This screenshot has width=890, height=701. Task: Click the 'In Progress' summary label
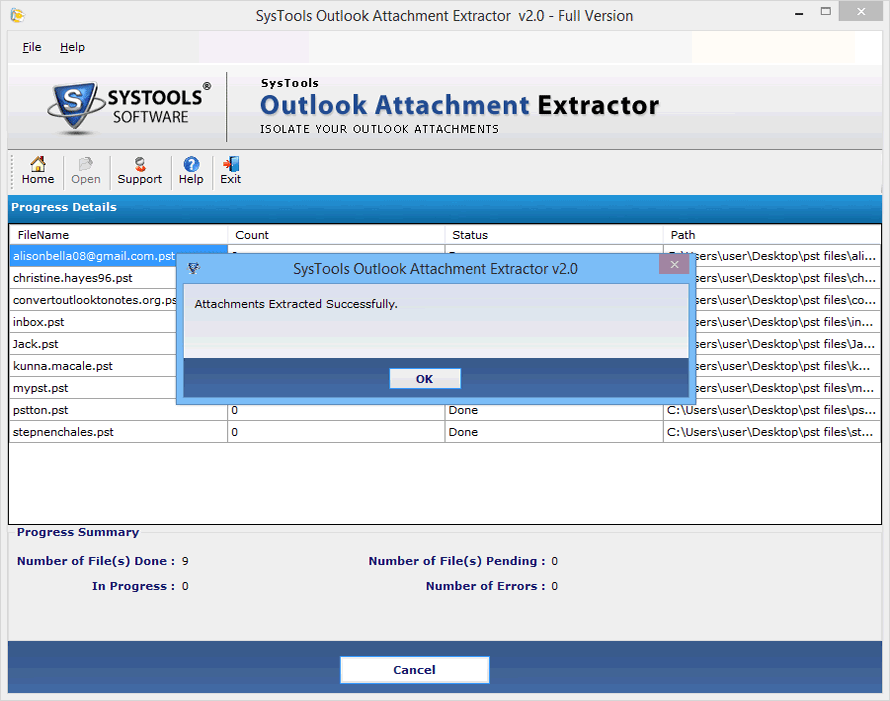tap(133, 586)
